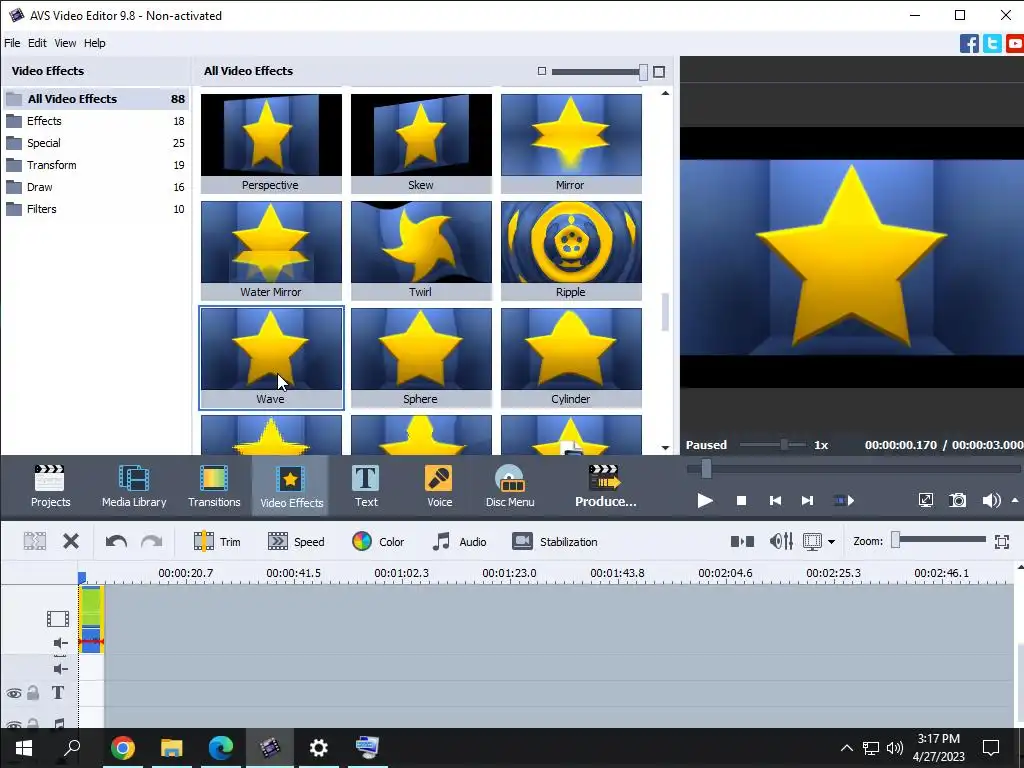Select the Mirror effect thumbnail
The width and height of the screenshot is (1024, 768).
pos(571,143)
